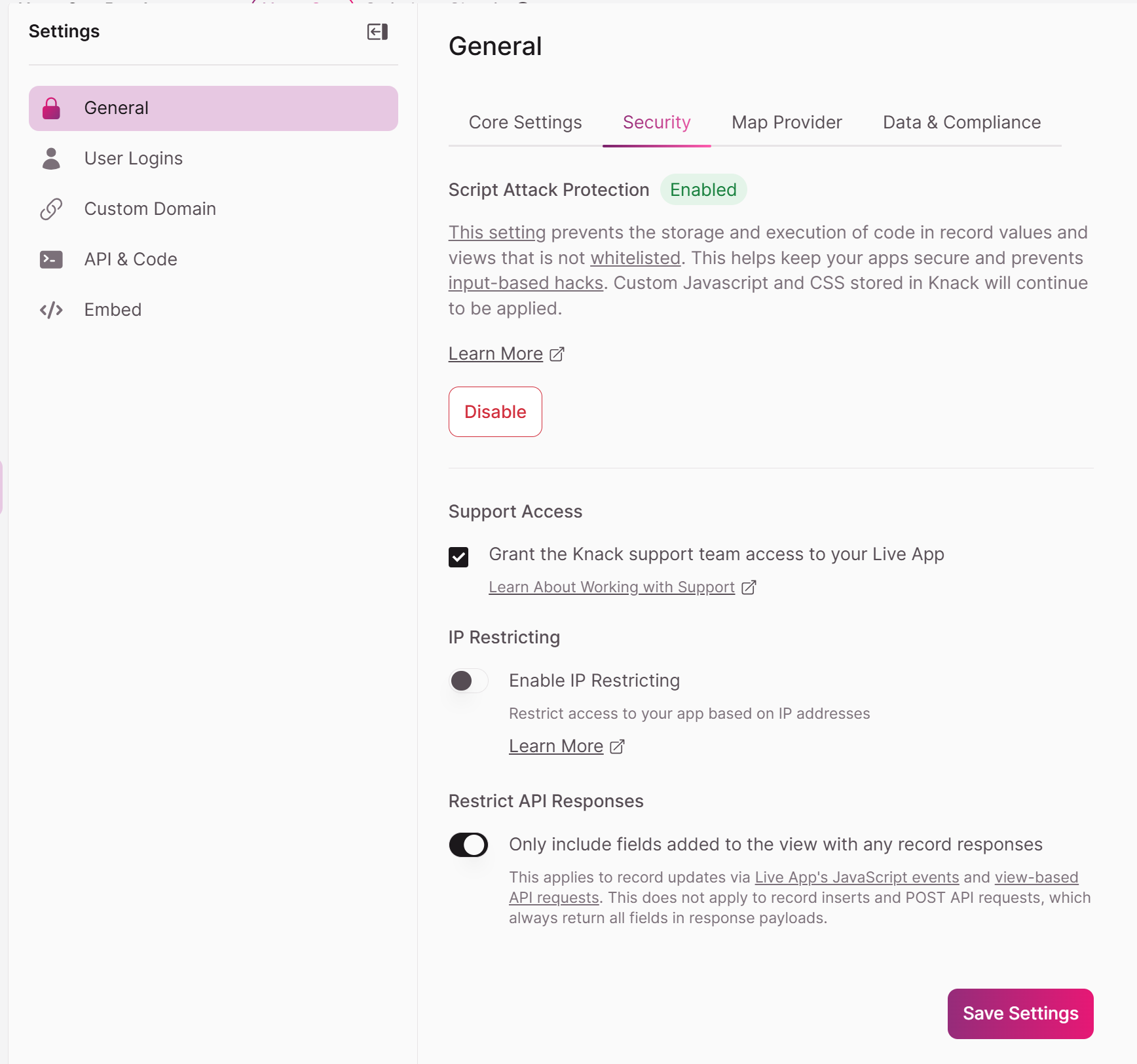Click external link icon after Script Learn More
Image resolution: width=1137 pixels, height=1064 pixels.
[x=557, y=354]
